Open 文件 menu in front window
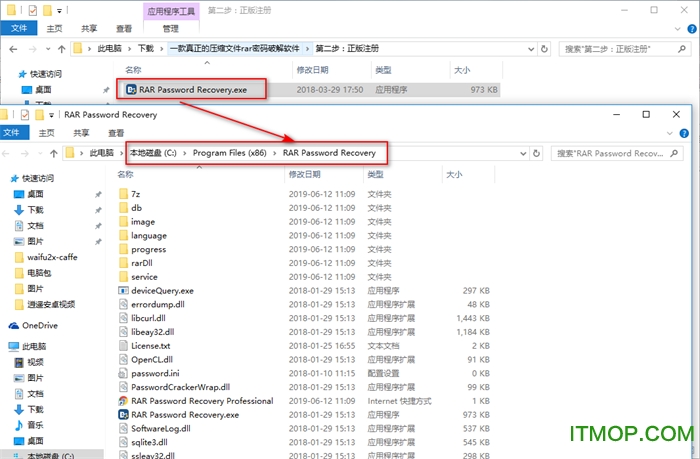The height and width of the screenshot is (459, 700). point(12,133)
